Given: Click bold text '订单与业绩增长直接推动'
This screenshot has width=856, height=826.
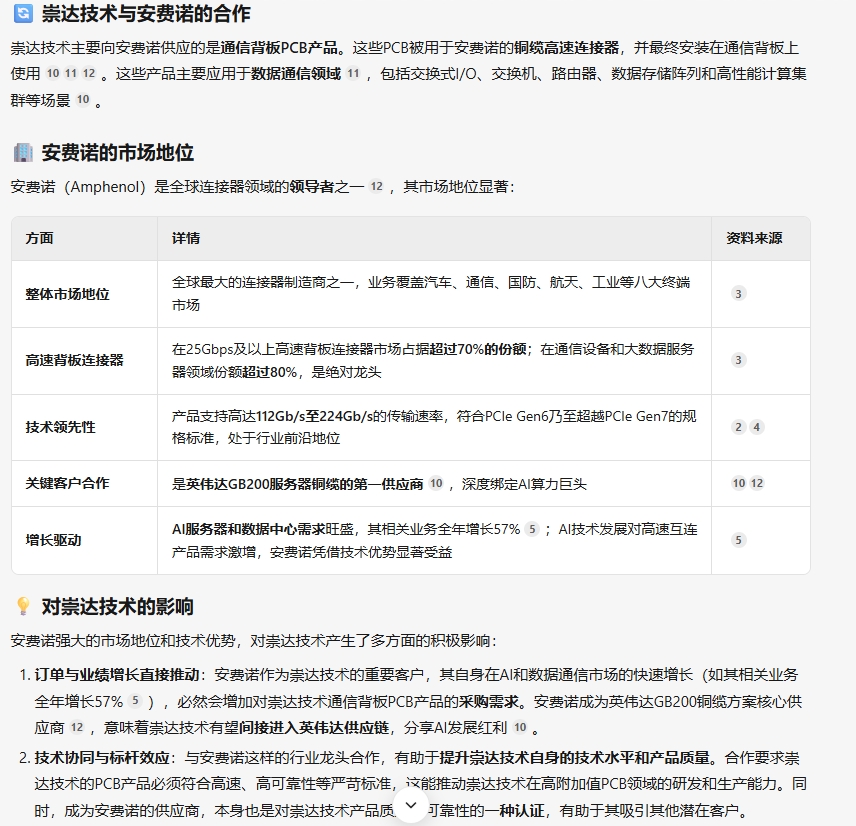Looking at the screenshot, I should (117, 675).
